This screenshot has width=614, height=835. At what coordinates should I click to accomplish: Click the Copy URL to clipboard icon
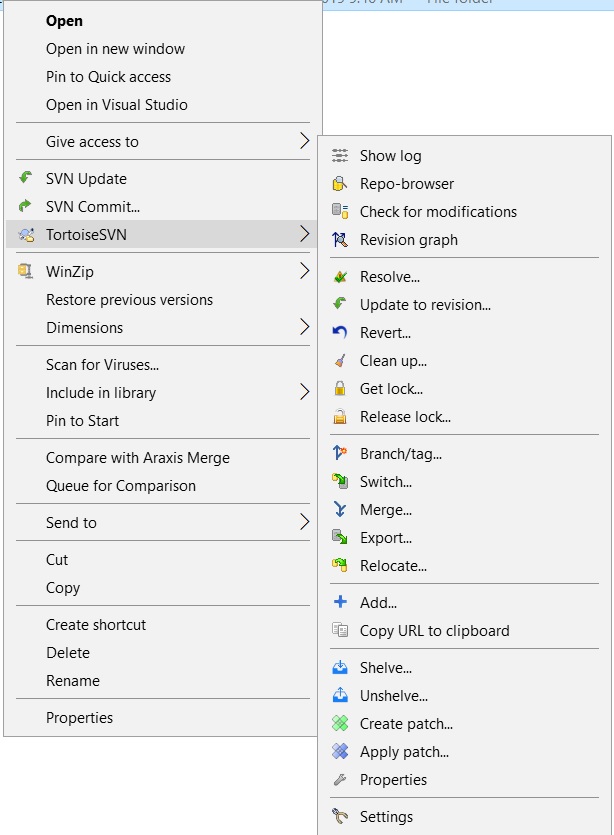[x=340, y=631]
